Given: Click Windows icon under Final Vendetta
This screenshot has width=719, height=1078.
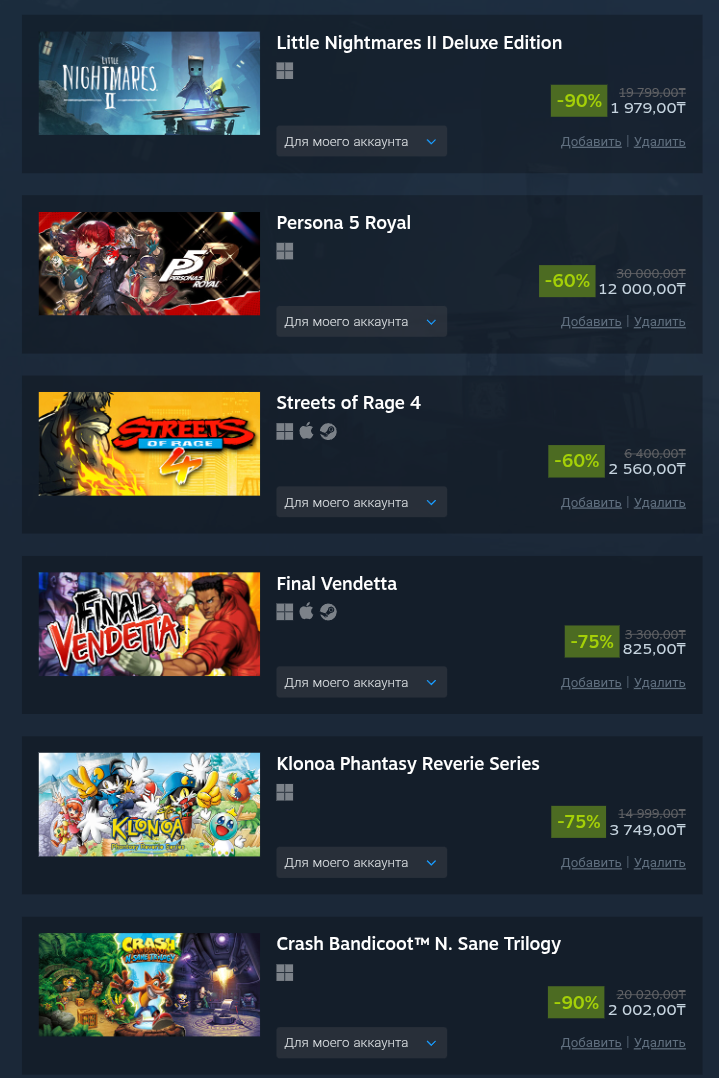Looking at the screenshot, I should click(285, 612).
